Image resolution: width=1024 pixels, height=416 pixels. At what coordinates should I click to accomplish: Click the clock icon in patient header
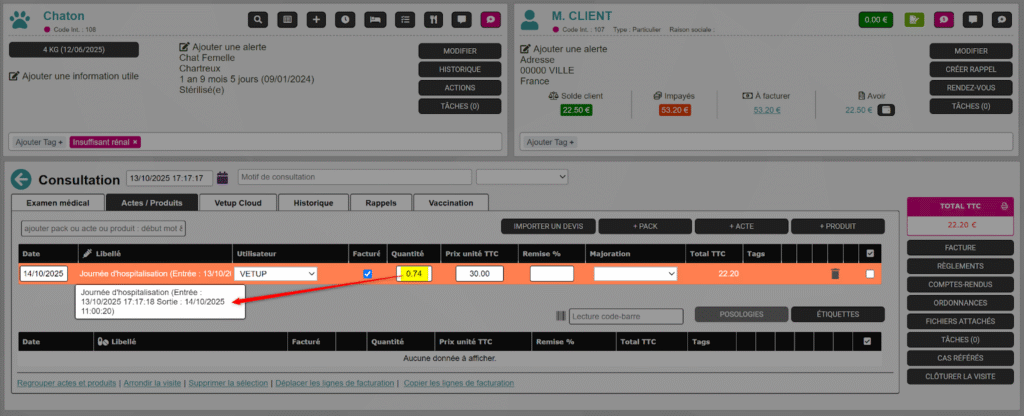coord(345,19)
